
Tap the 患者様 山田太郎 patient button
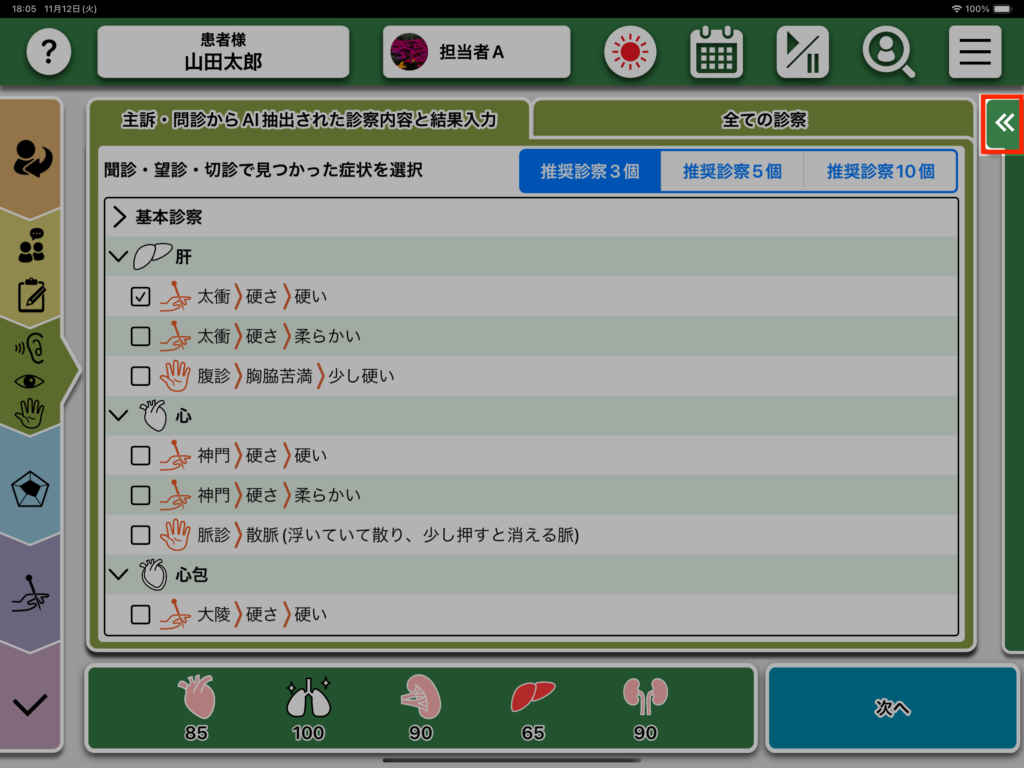(223, 52)
